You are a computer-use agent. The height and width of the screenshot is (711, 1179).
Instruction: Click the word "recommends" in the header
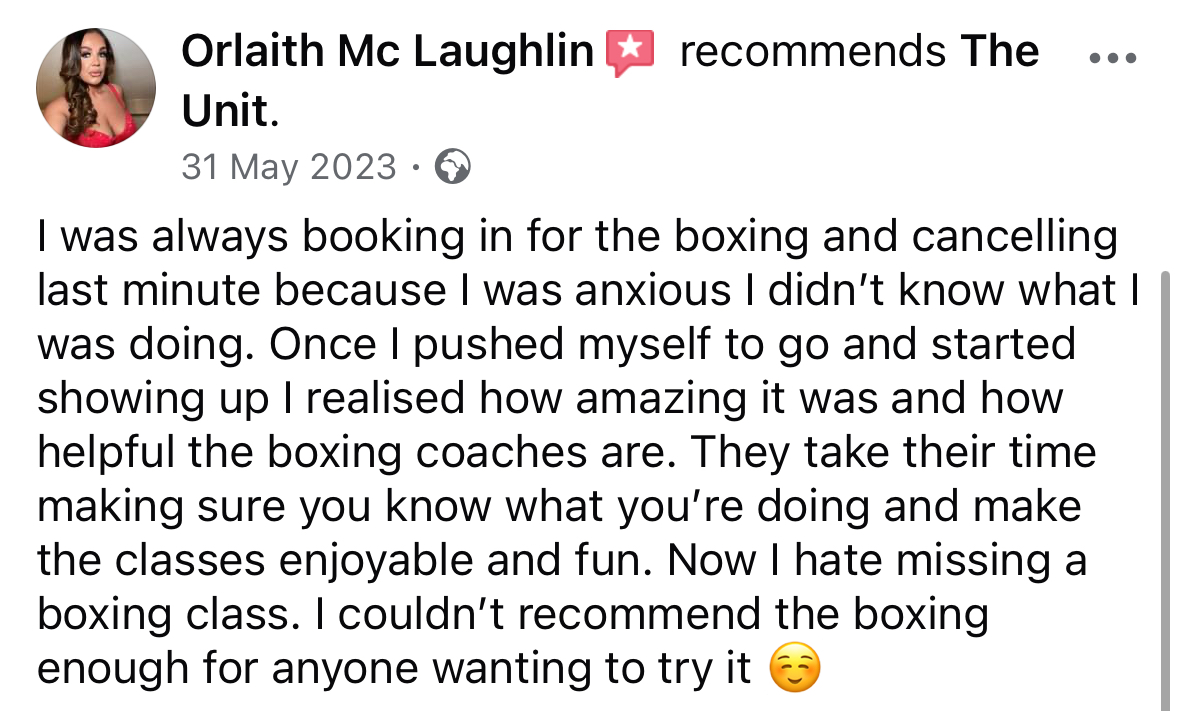tap(812, 51)
